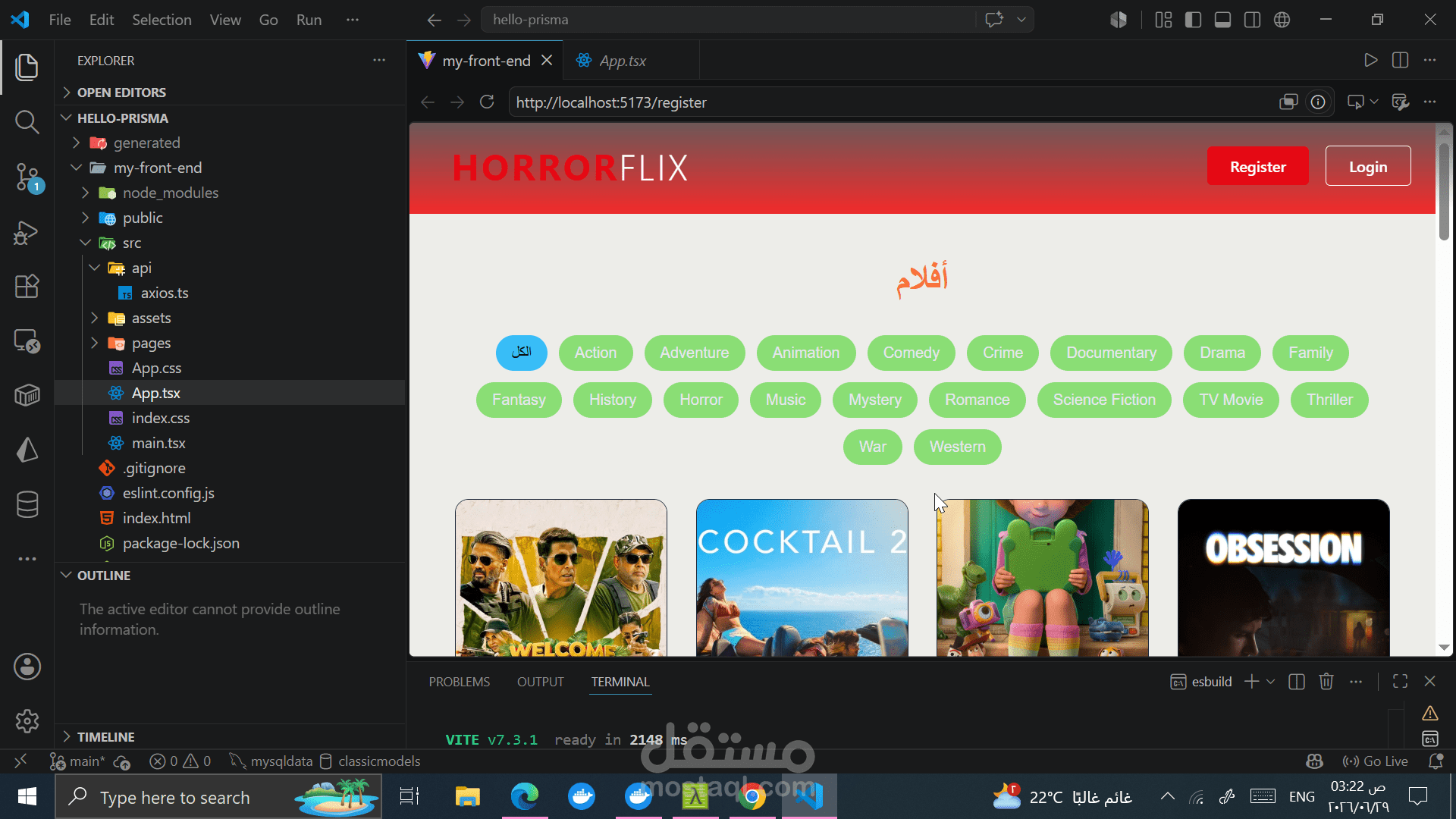Open the Manage gear in activity bar
The width and height of the screenshot is (1456, 819).
tap(27, 721)
